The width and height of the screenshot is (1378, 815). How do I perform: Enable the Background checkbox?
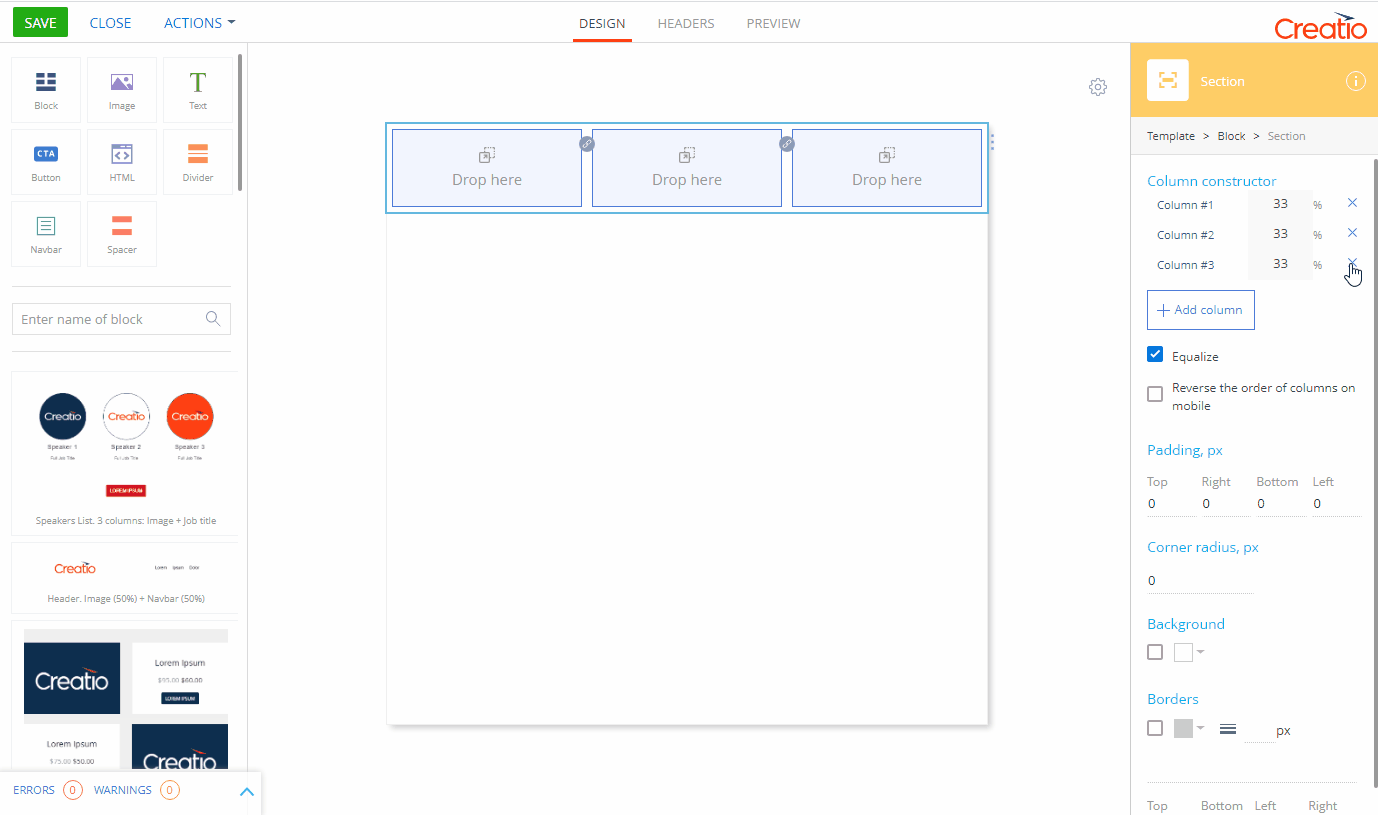click(1155, 652)
